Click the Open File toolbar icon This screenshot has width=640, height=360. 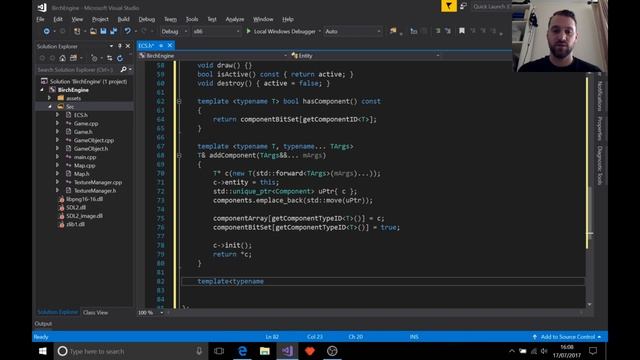[93, 31]
